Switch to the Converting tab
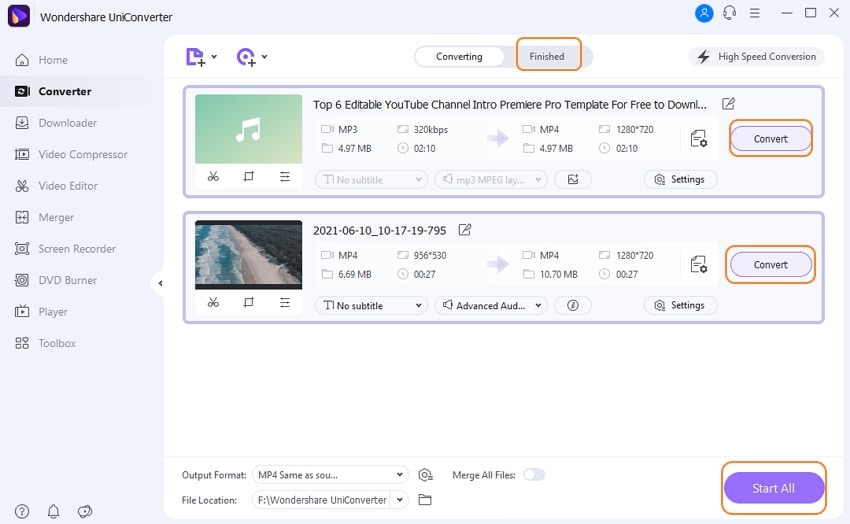This screenshot has width=850, height=524. tap(459, 56)
